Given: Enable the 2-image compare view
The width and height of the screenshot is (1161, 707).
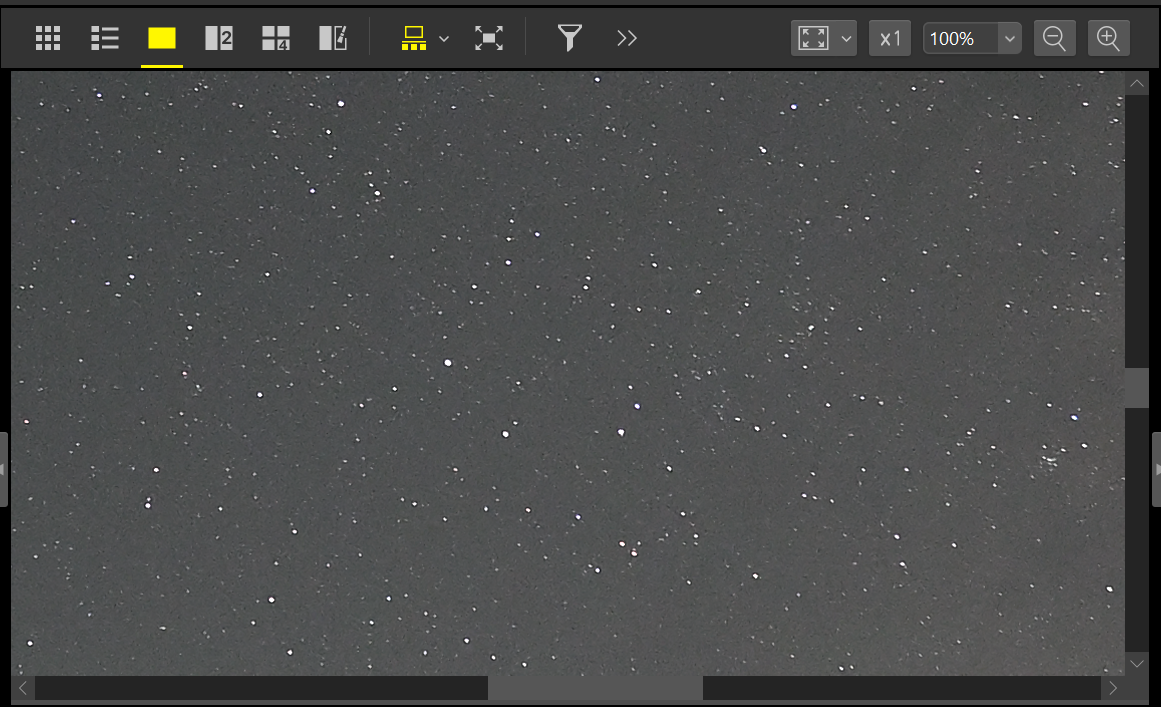Looking at the screenshot, I should (219, 39).
